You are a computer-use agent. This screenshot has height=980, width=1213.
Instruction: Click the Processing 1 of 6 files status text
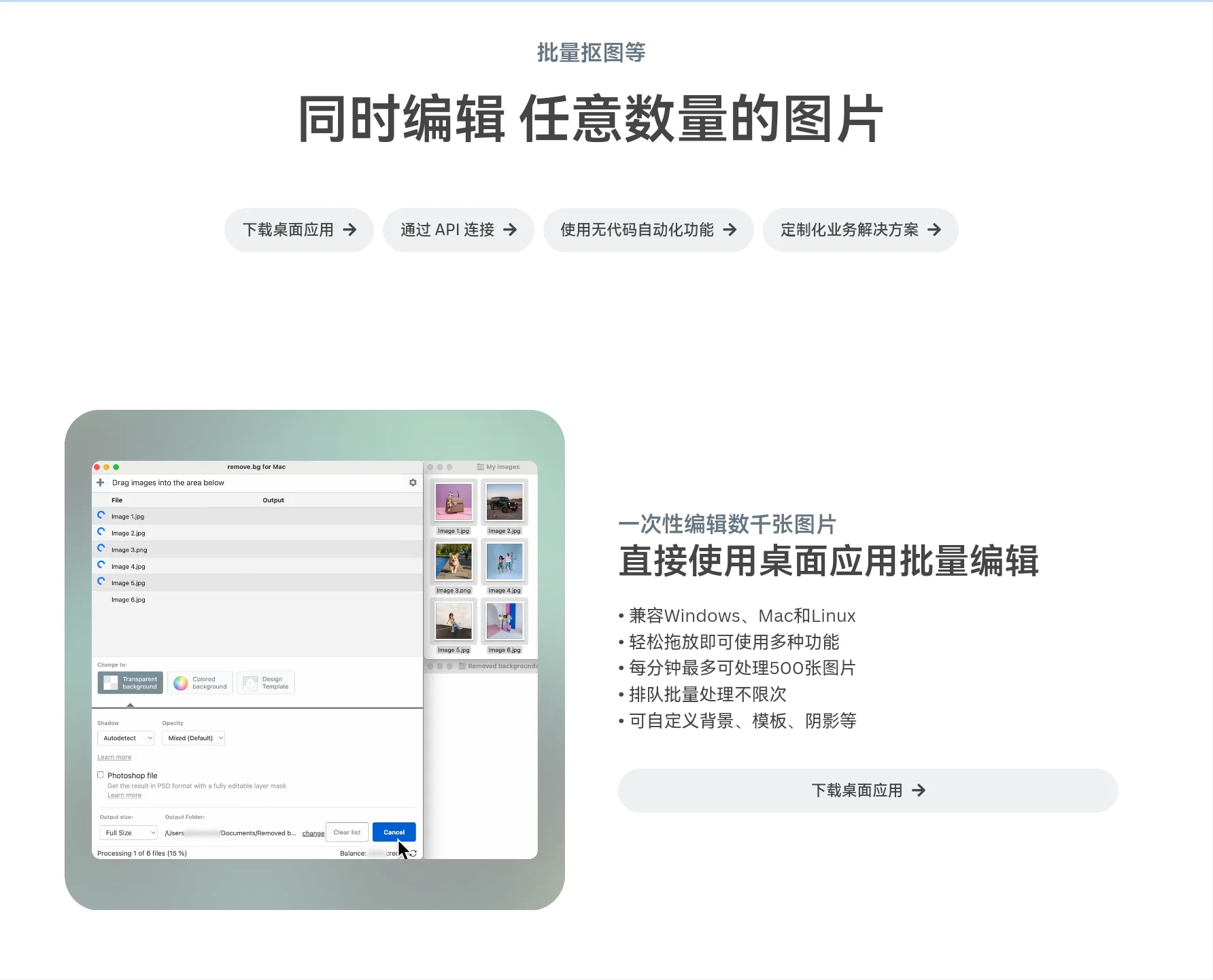coord(142,854)
